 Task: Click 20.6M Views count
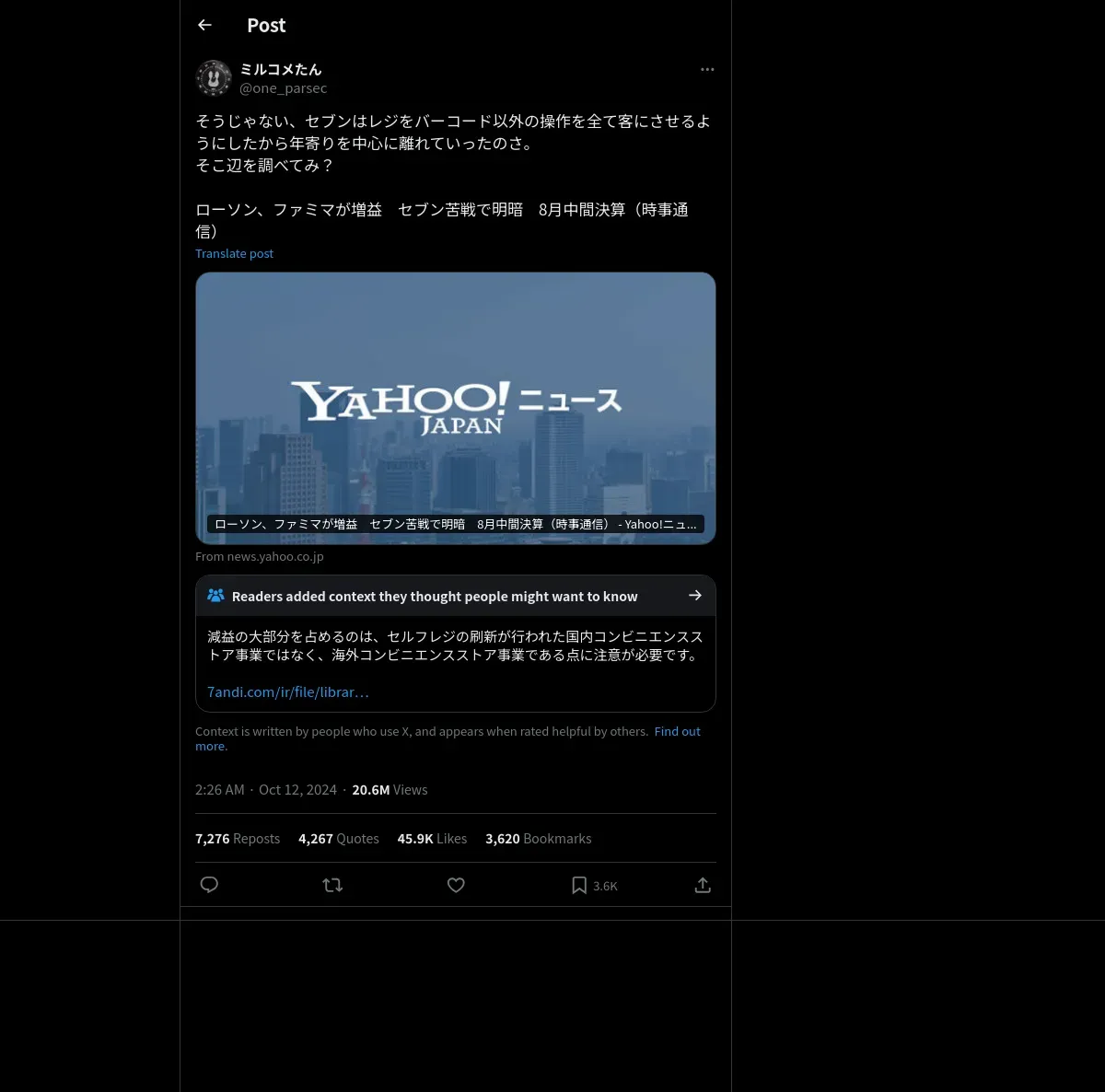point(390,790)
